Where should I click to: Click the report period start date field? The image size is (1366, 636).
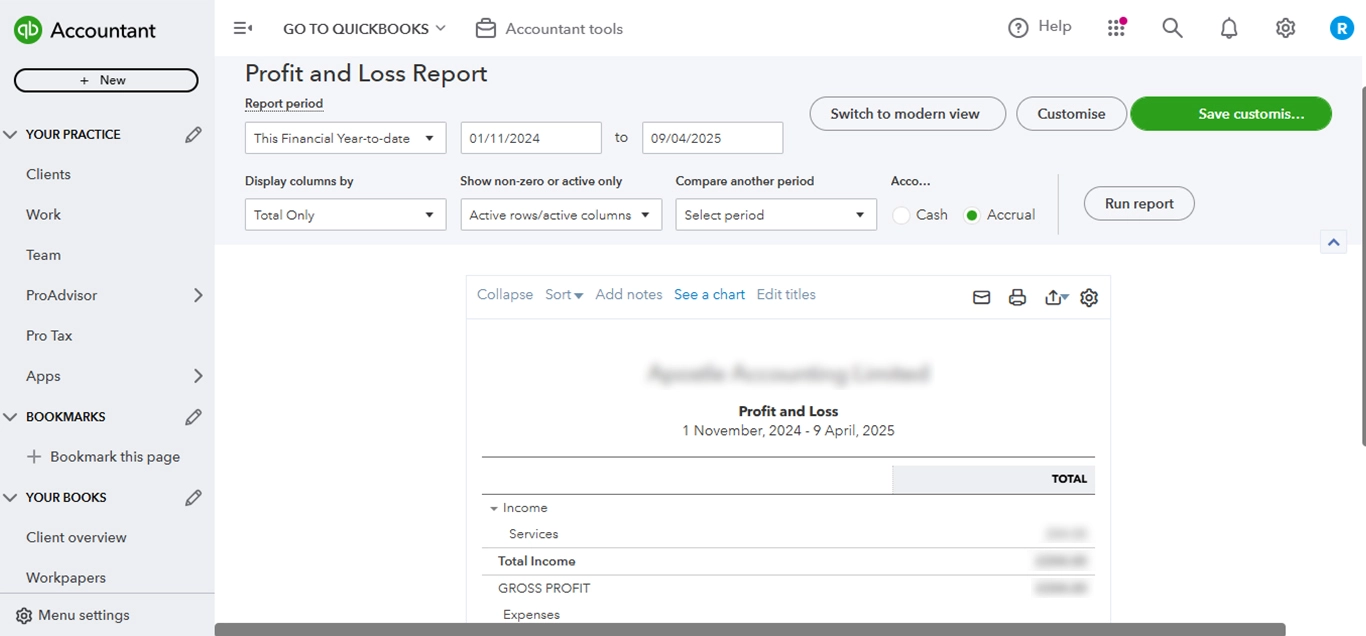(x=530, y=138)
